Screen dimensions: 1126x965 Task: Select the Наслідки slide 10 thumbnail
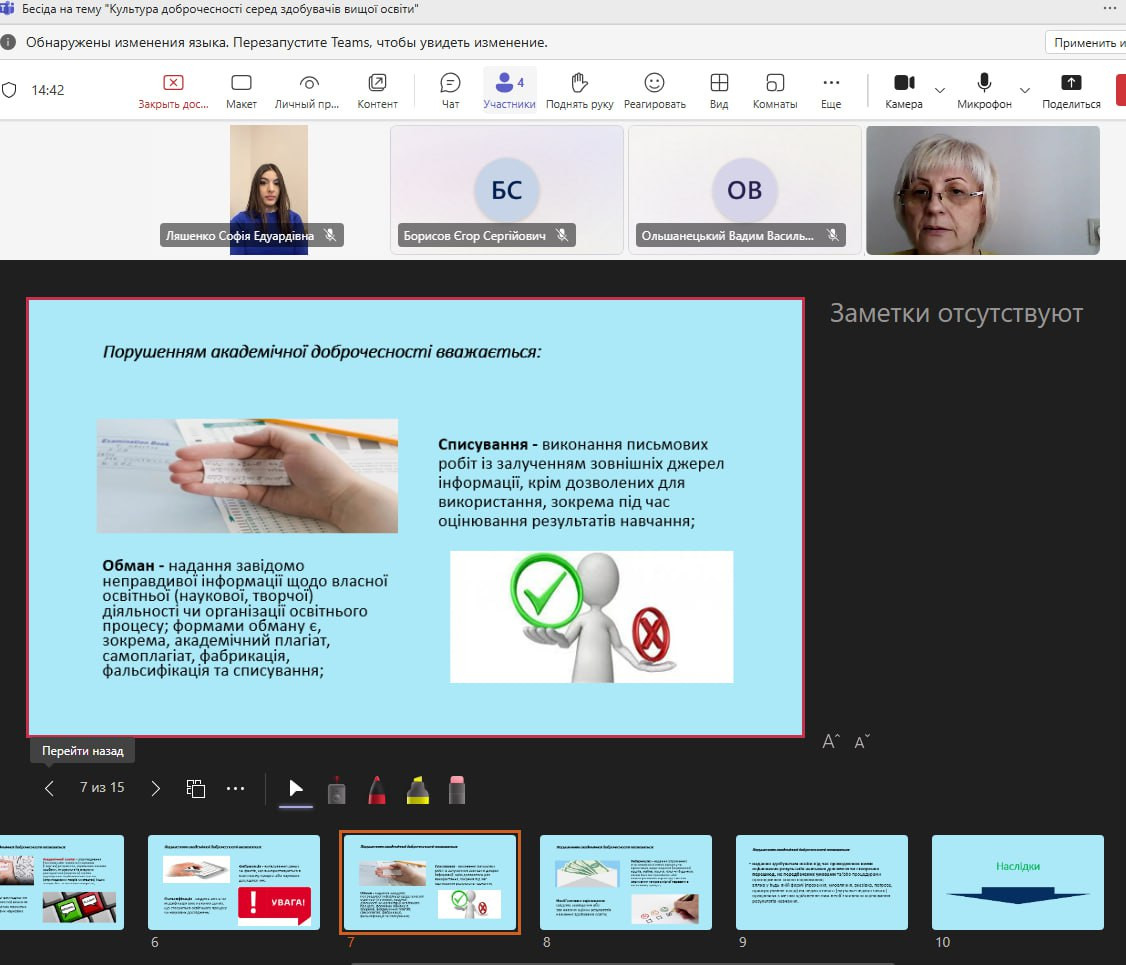1017,882
